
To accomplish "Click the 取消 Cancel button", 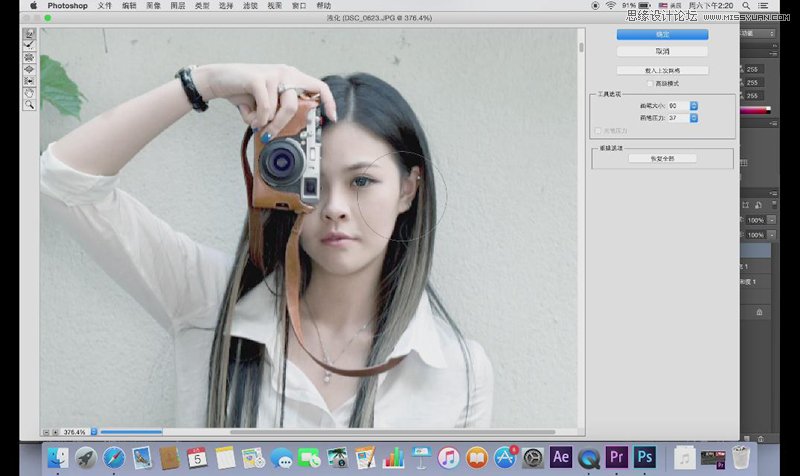I will point(662,51).
